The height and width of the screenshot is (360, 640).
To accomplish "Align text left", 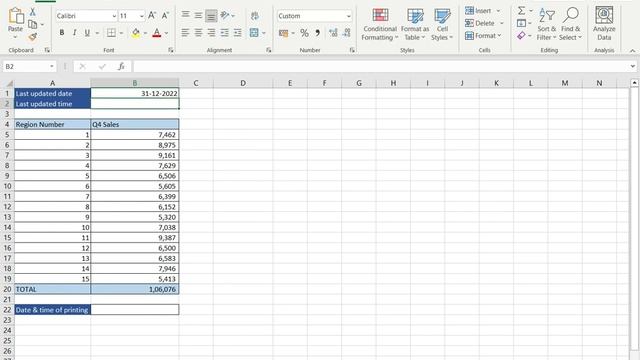I will 185,33.
